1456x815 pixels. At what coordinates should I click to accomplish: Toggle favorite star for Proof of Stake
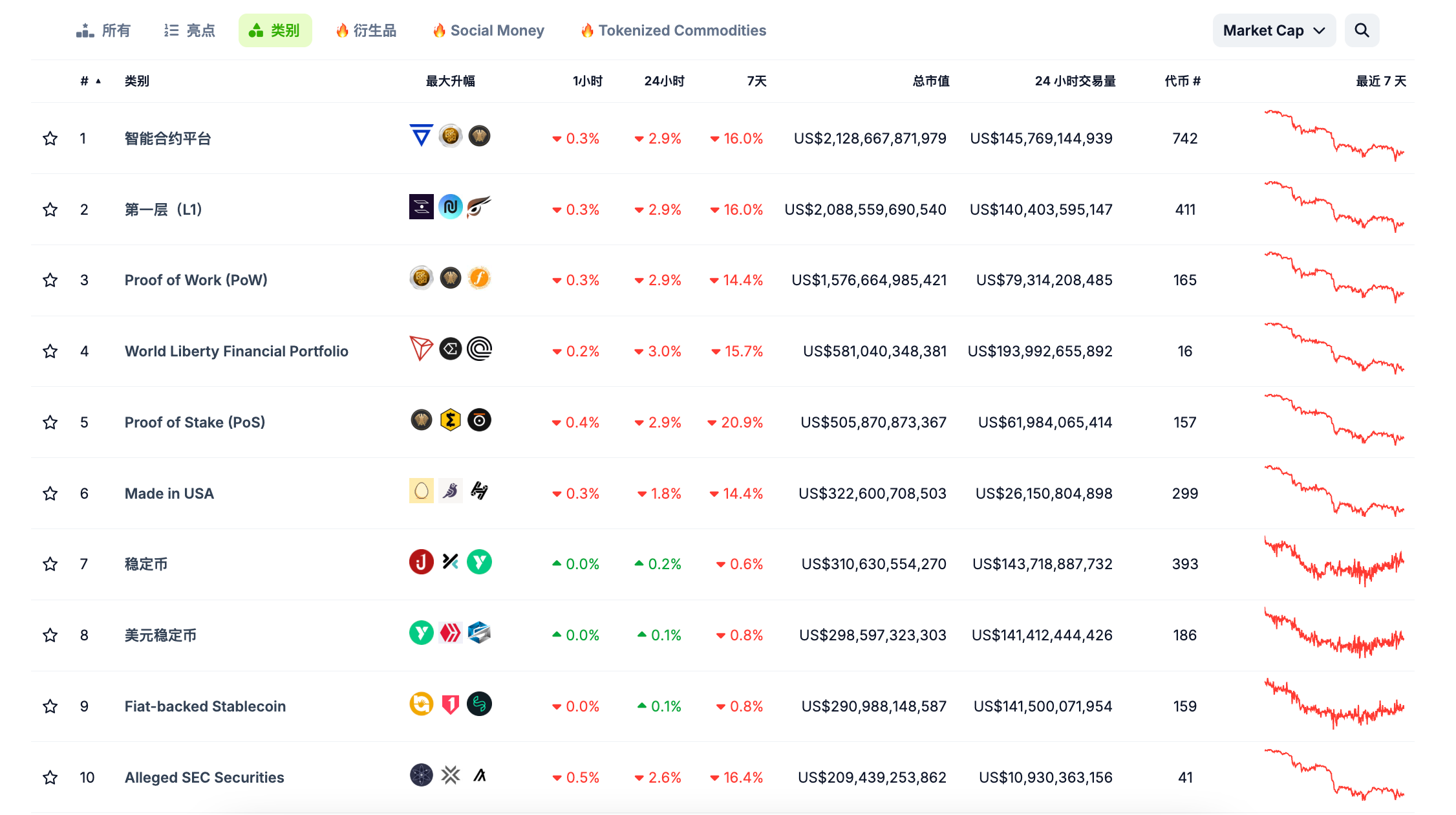(x=50, y=422)
